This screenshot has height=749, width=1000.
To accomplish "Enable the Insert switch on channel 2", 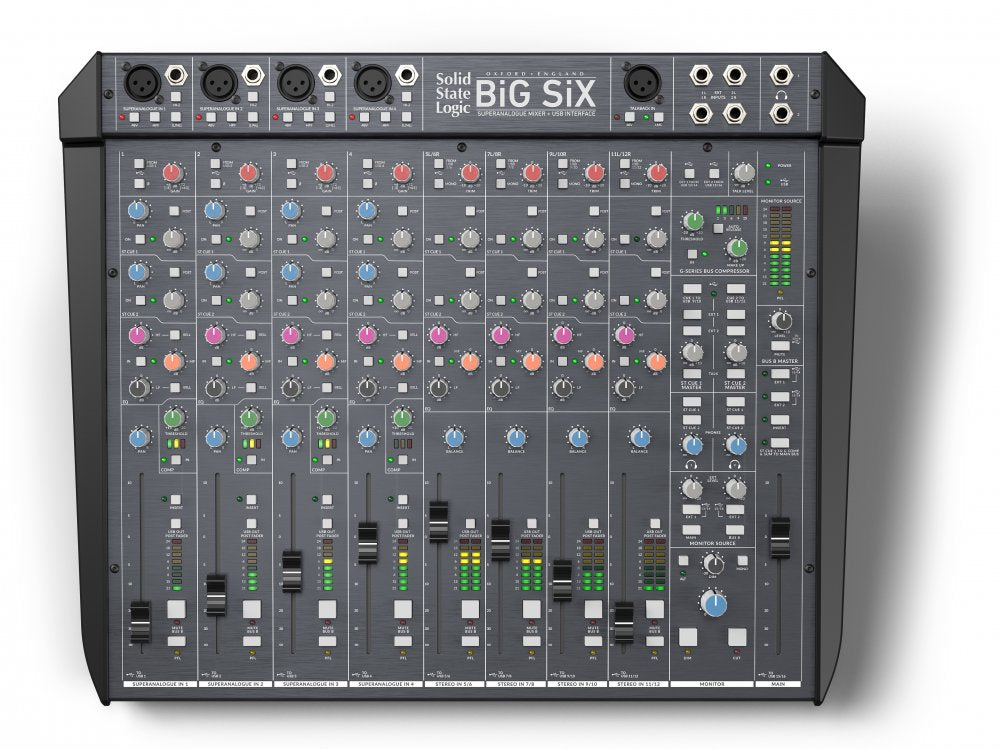I will click(249, 497).
